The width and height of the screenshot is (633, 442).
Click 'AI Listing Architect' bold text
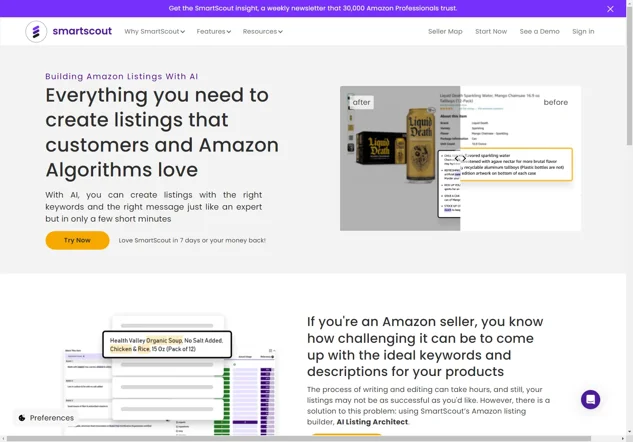coord(372,422)
